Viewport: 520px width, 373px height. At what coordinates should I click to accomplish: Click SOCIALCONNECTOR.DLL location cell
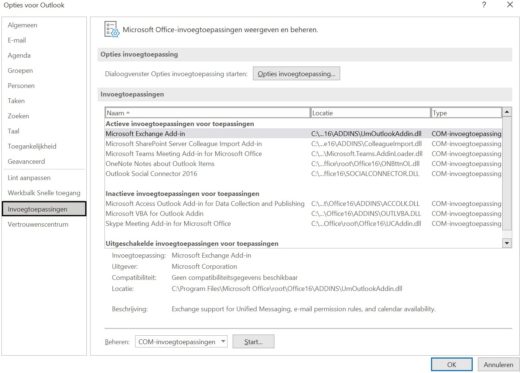pos(365,174)
